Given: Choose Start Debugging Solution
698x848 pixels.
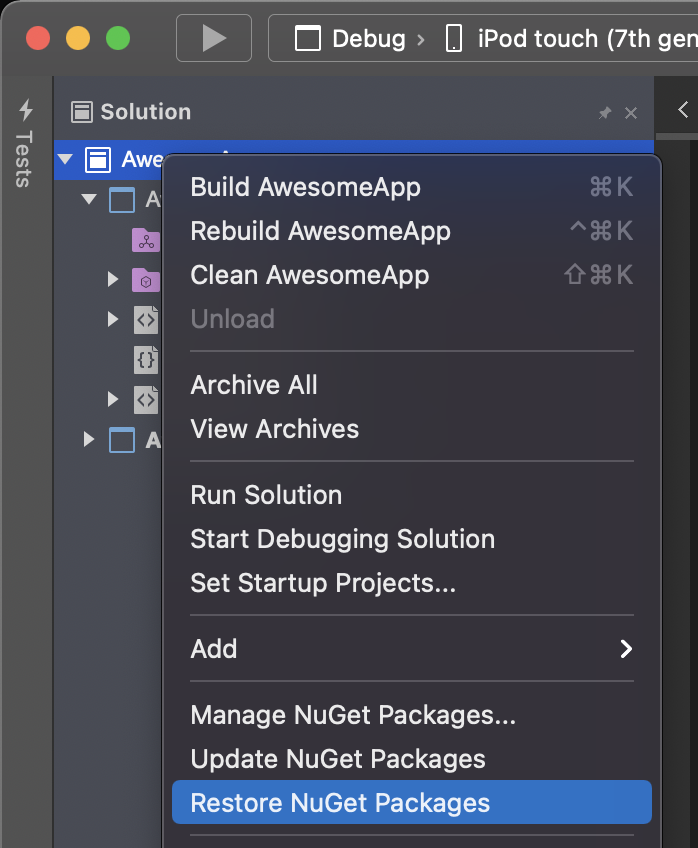Looking at the screenshot, I should pyautogui.click(x=411, y=539).
